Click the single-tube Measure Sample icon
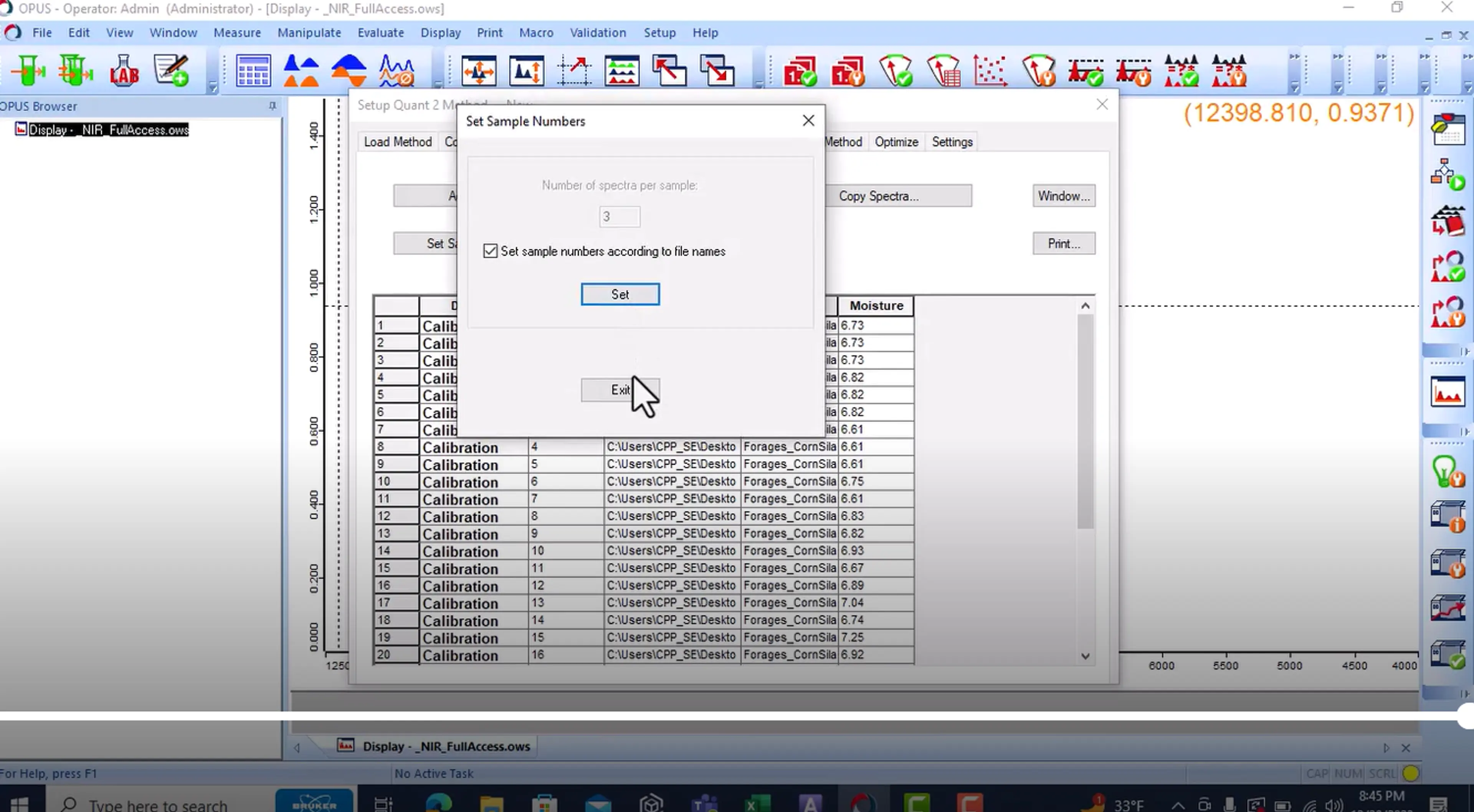1474x812 pixels. 28,71
